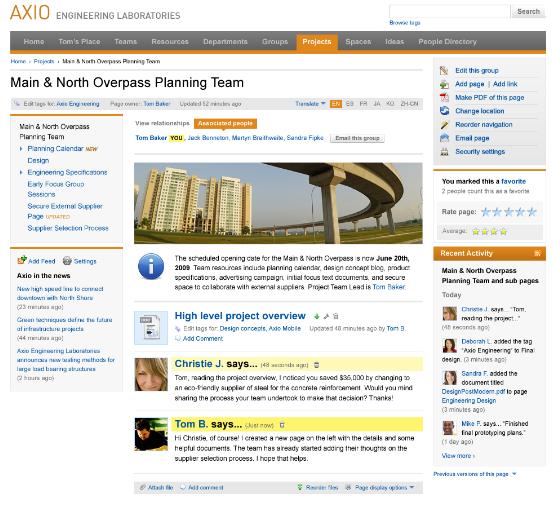
Task: Click the Make PDF of this page icon
Action: click(x=444, y=97)
